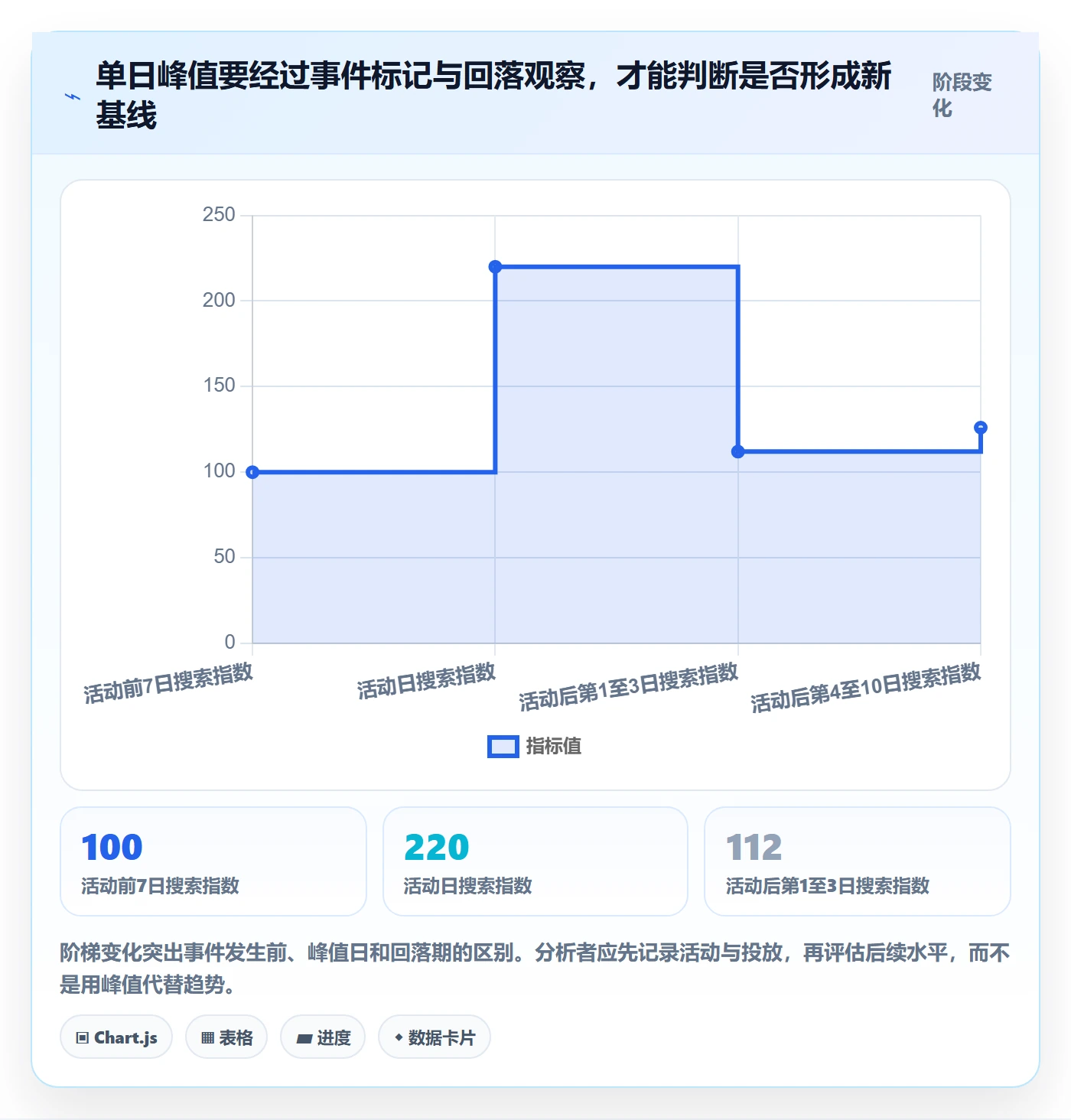Click the description paragraph starting 阶梯变化突出
Image resolution: width=1071 pixels, height=1120 pixels.
535,968
